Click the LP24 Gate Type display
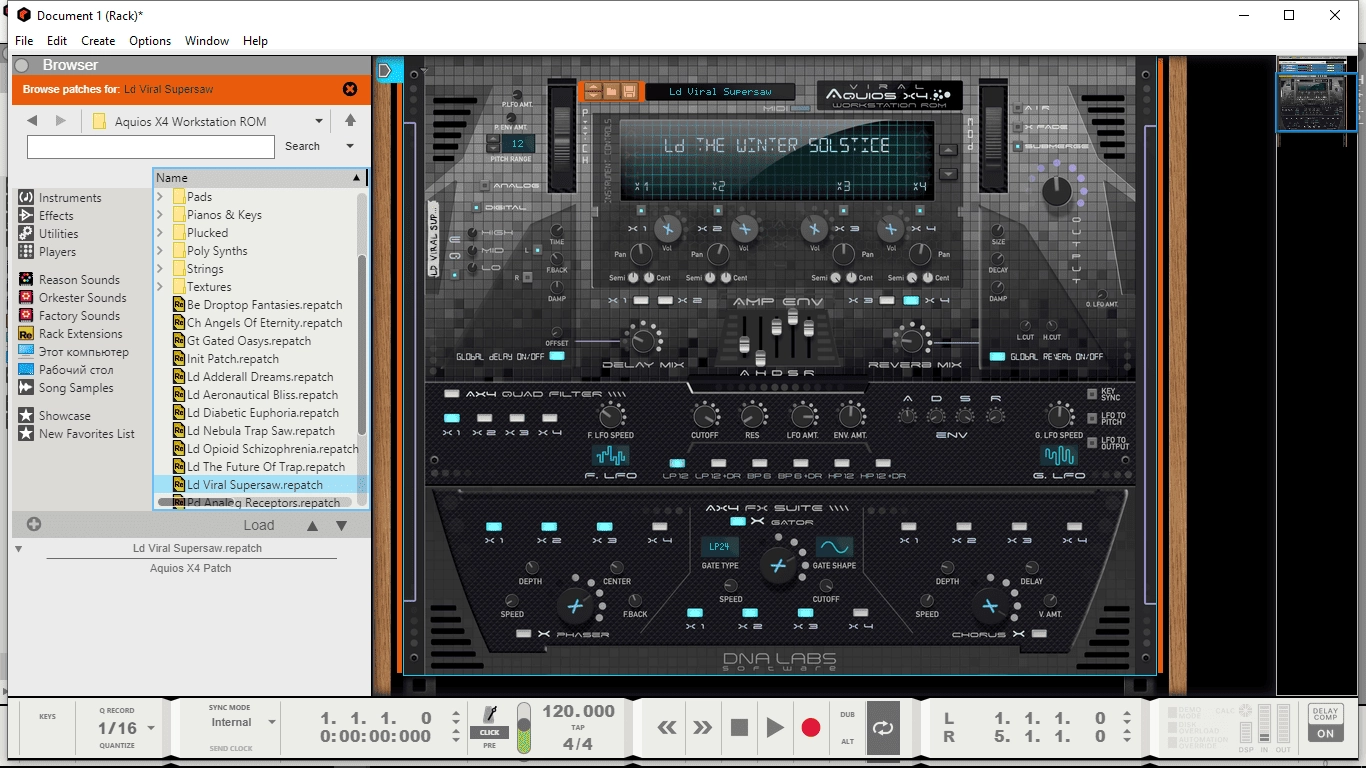This screenshot has height=768, width=1366. 719,546
